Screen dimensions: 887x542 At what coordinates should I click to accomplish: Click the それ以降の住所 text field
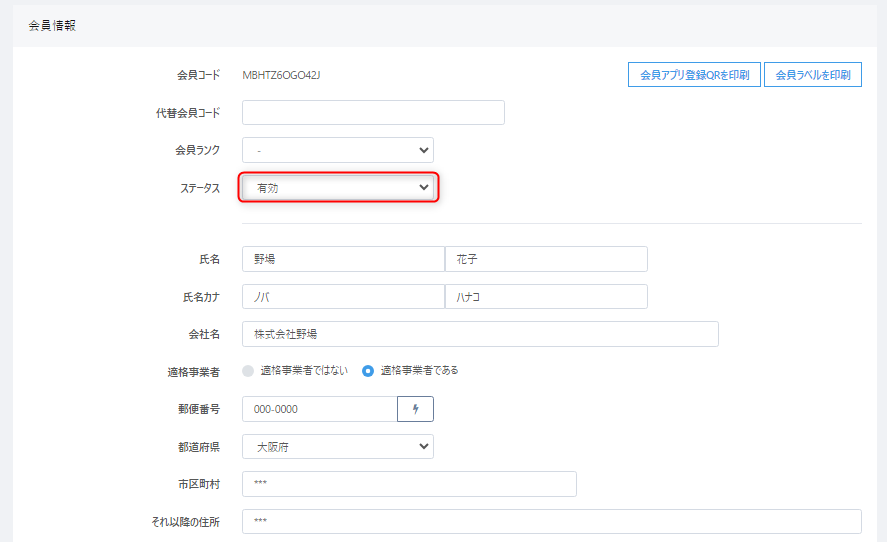coord(551,521)
